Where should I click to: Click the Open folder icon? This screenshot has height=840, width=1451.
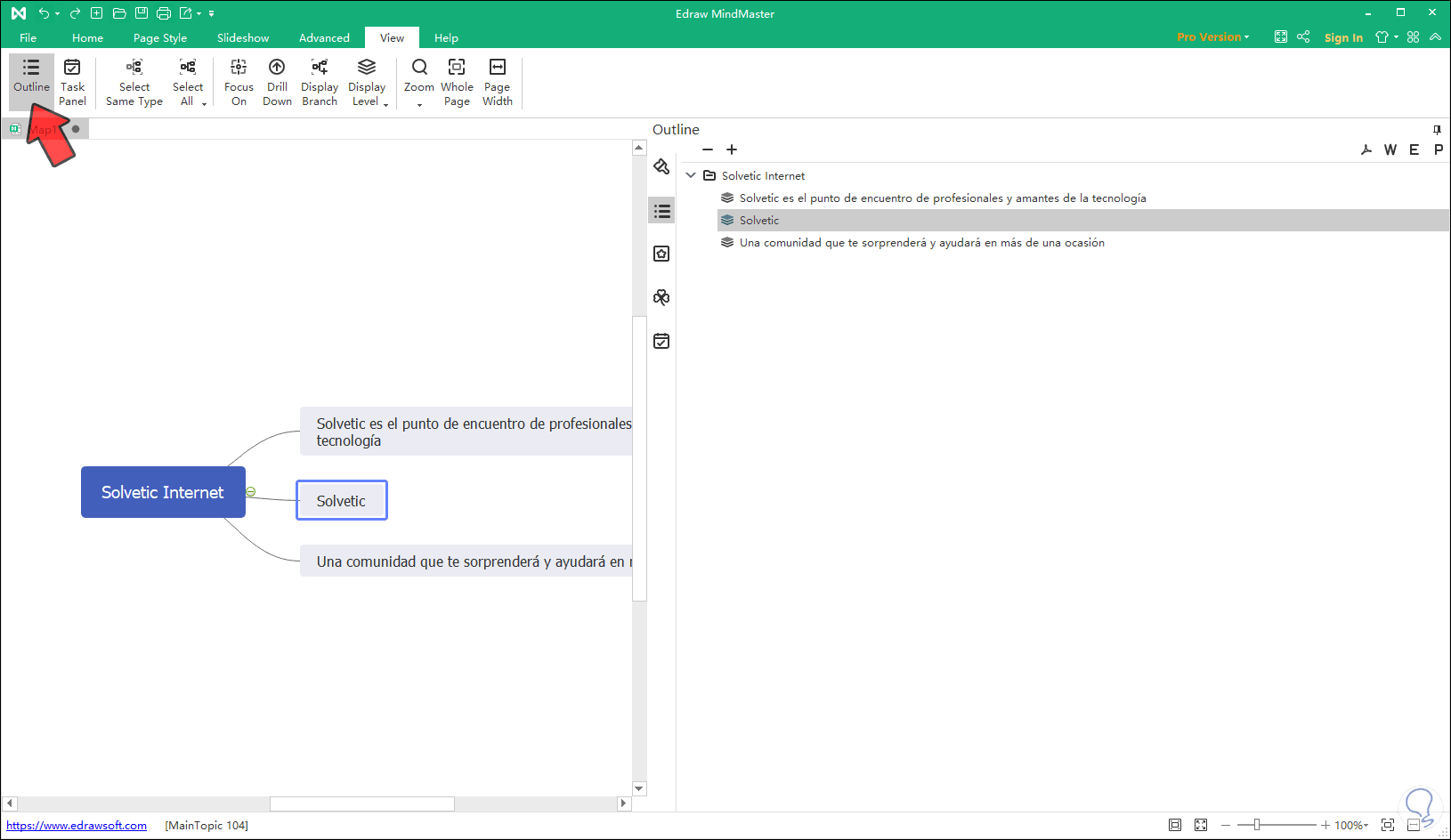119,13
